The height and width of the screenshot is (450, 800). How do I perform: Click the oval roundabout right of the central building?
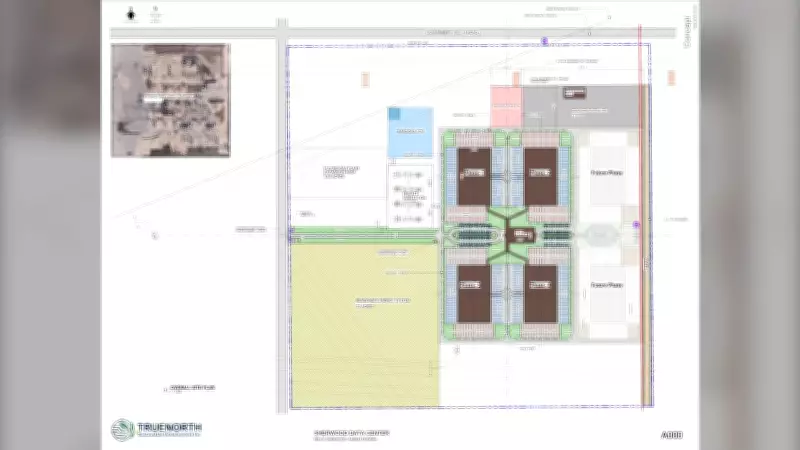coord(598,234)
